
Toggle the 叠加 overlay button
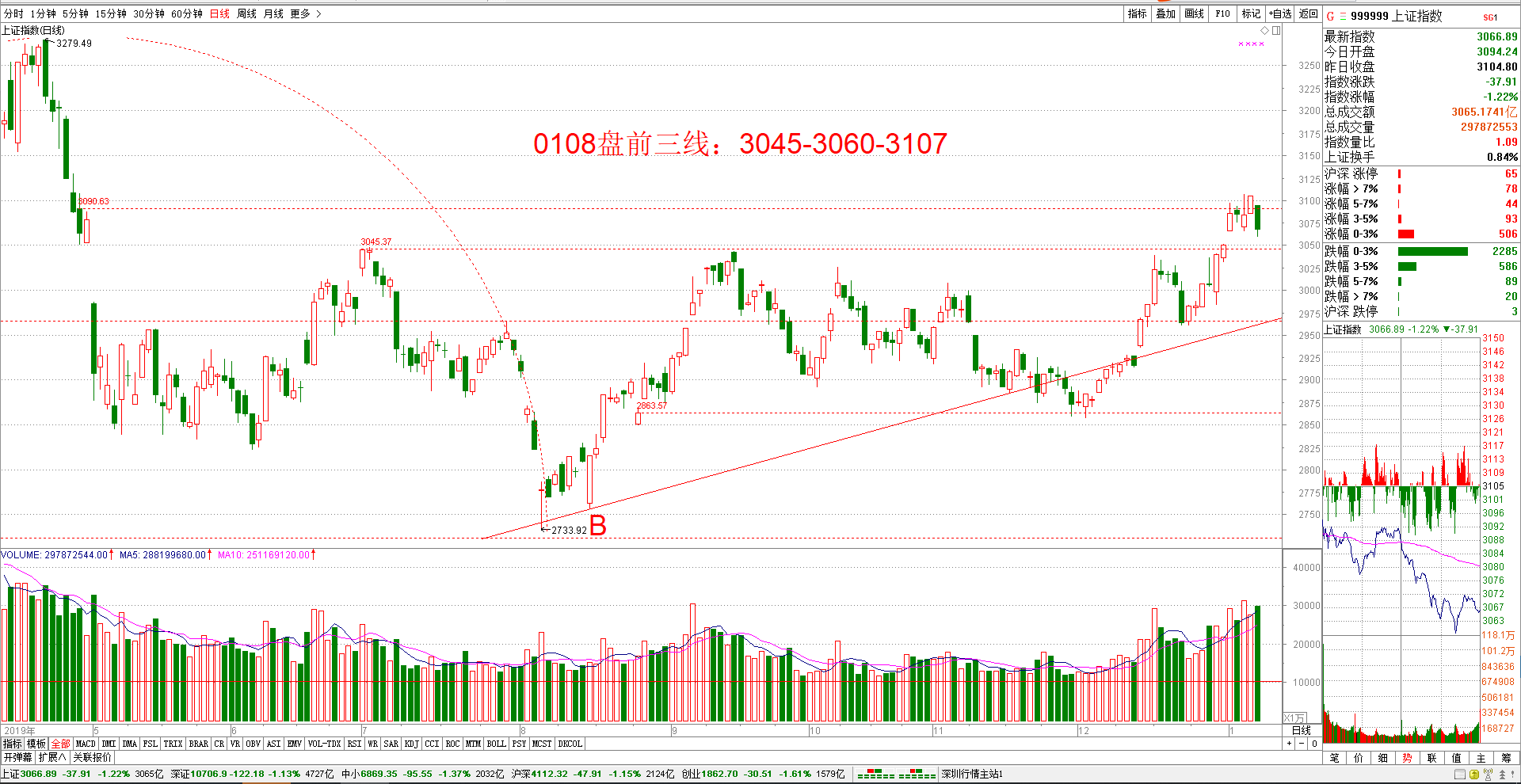click(1165, 13)
